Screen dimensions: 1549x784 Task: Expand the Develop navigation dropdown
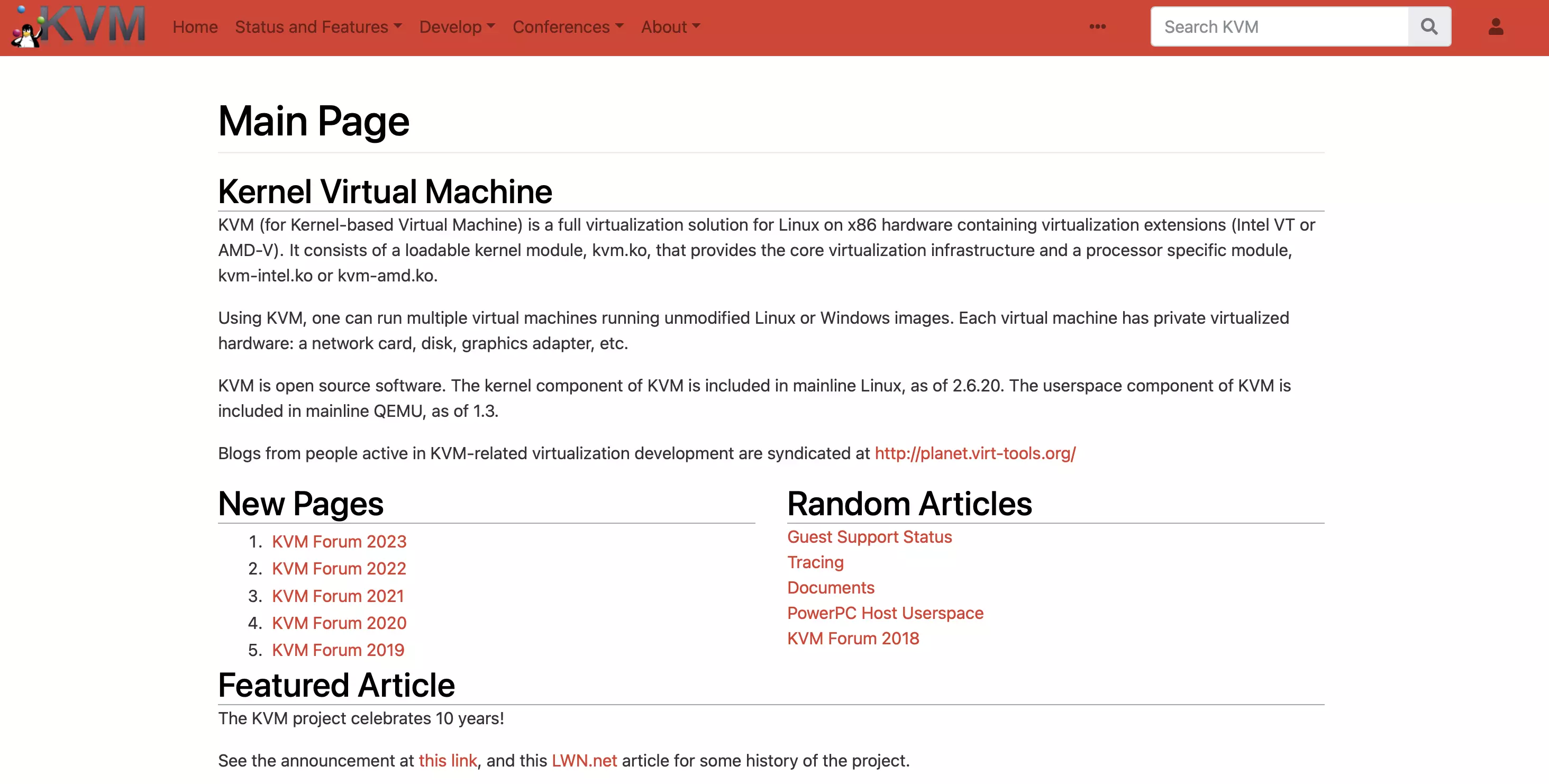point(457,26)
